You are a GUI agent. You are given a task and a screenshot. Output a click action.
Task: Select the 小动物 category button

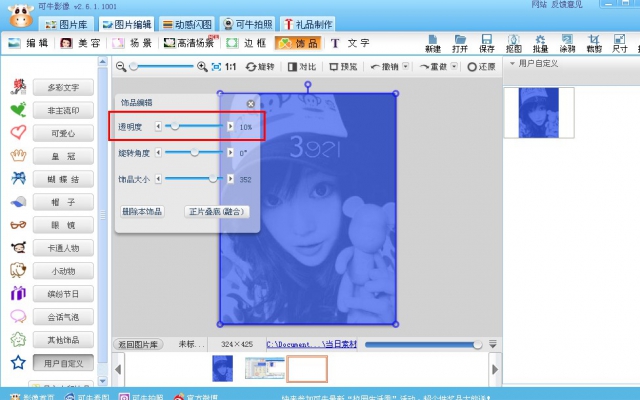(63, 271)
